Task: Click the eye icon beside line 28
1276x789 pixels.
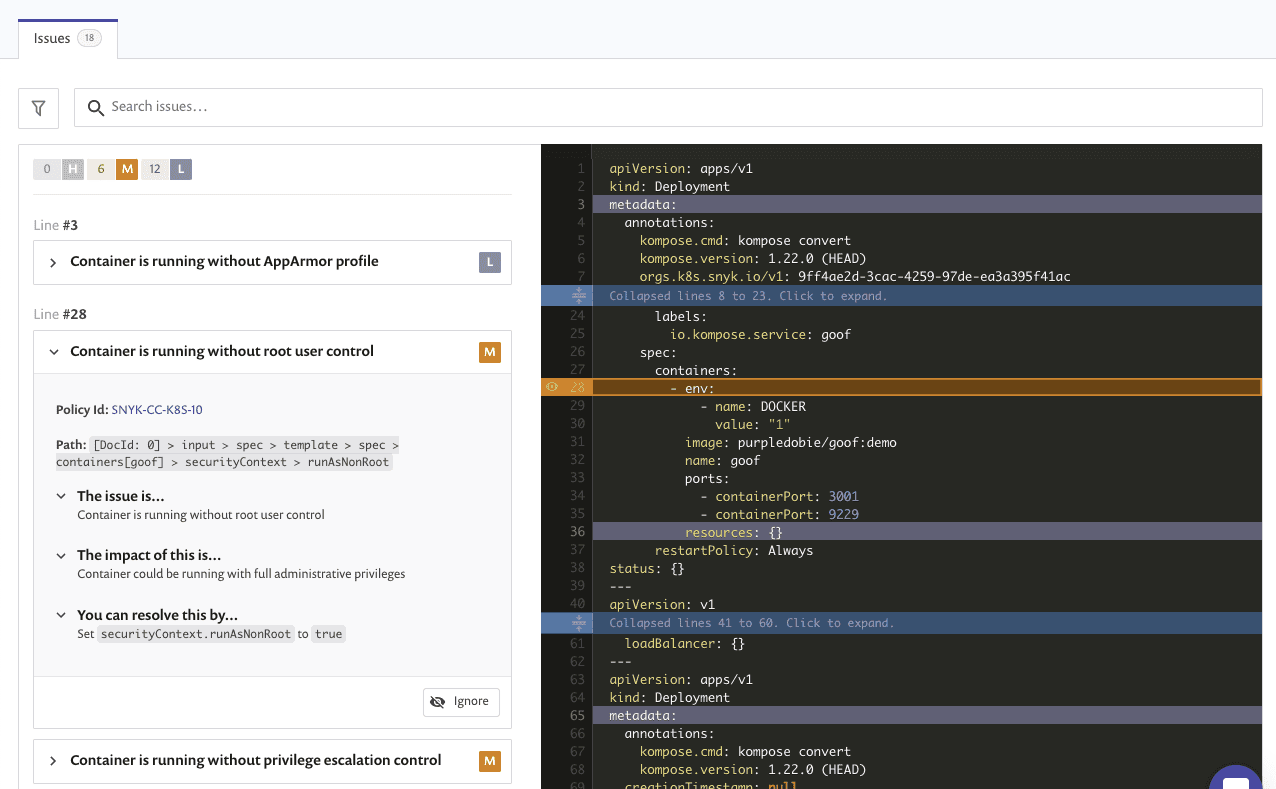Action: 551,386
